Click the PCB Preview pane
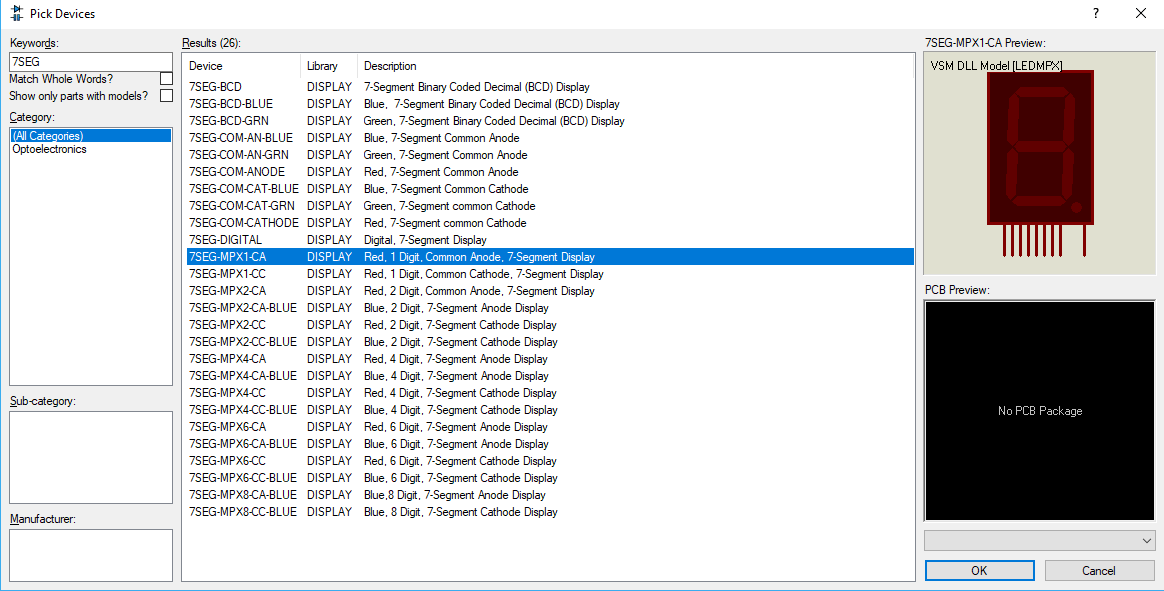The width and height of the screenshot is (1164, 591). click(1040, 411)
